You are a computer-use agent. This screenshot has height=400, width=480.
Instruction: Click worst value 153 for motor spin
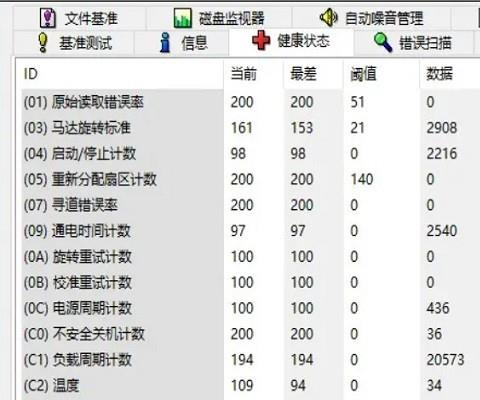click(302, 128)
